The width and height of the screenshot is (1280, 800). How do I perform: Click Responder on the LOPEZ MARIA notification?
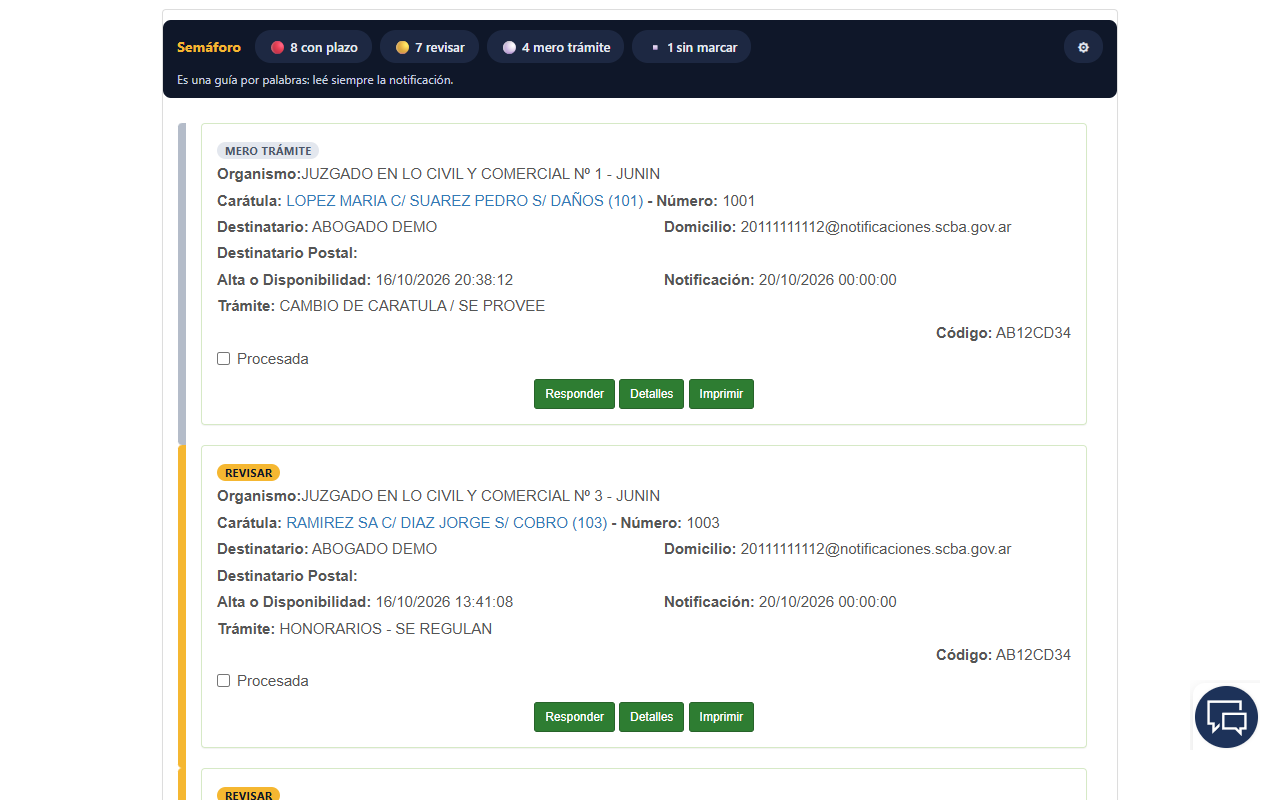[574, 394]
